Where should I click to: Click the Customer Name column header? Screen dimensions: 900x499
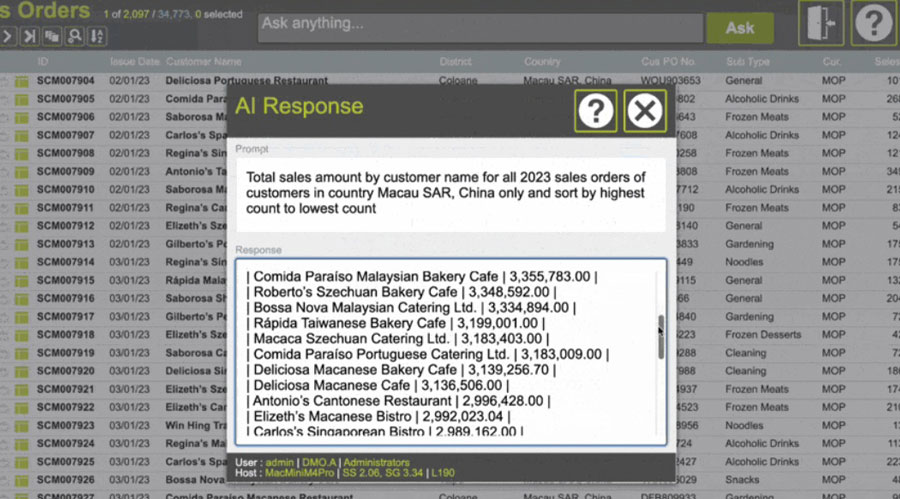tap(203, 62)
